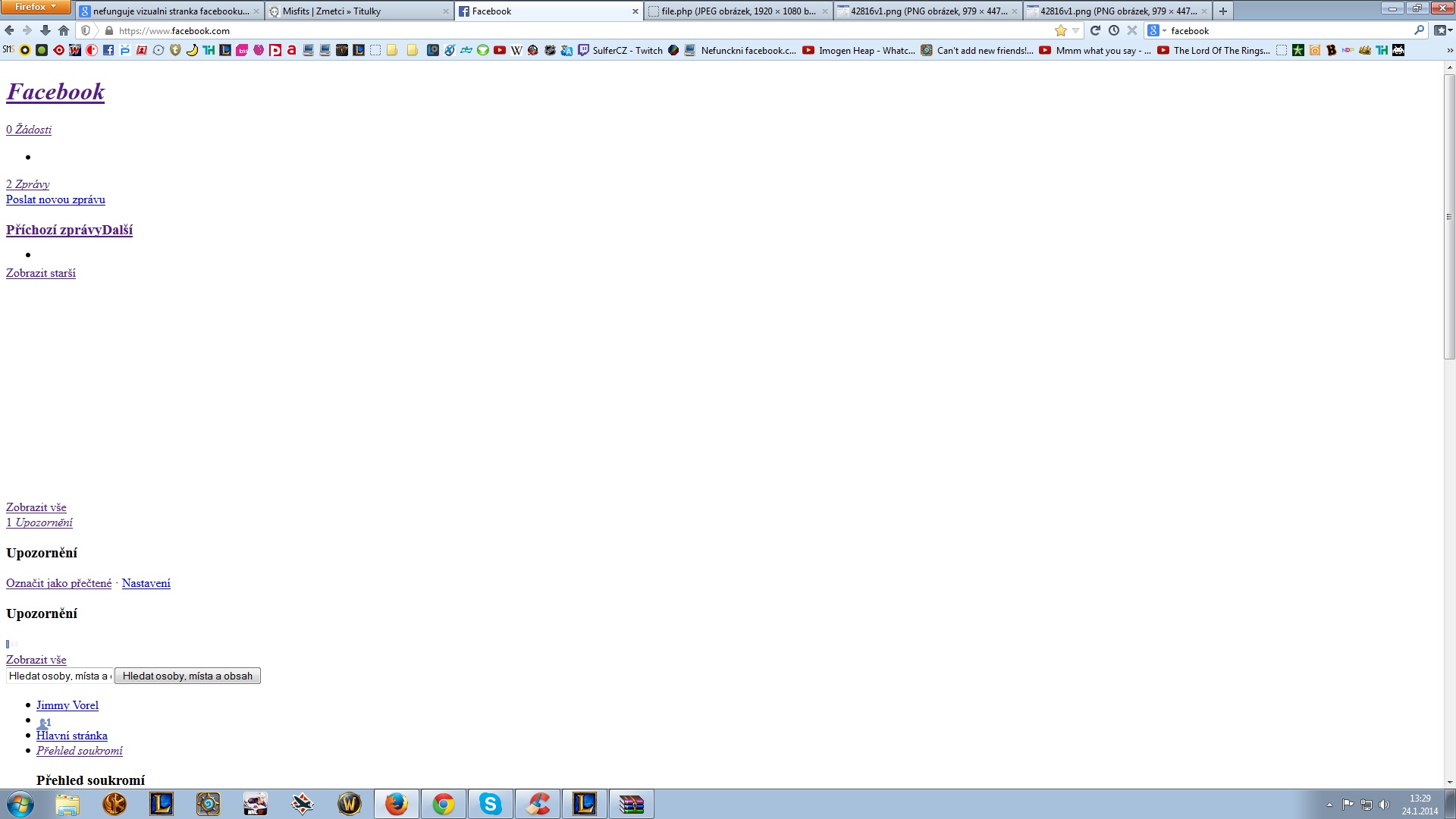Open Jimmy Vorel profile link
Screen dimensions: 1456x819
67,705
